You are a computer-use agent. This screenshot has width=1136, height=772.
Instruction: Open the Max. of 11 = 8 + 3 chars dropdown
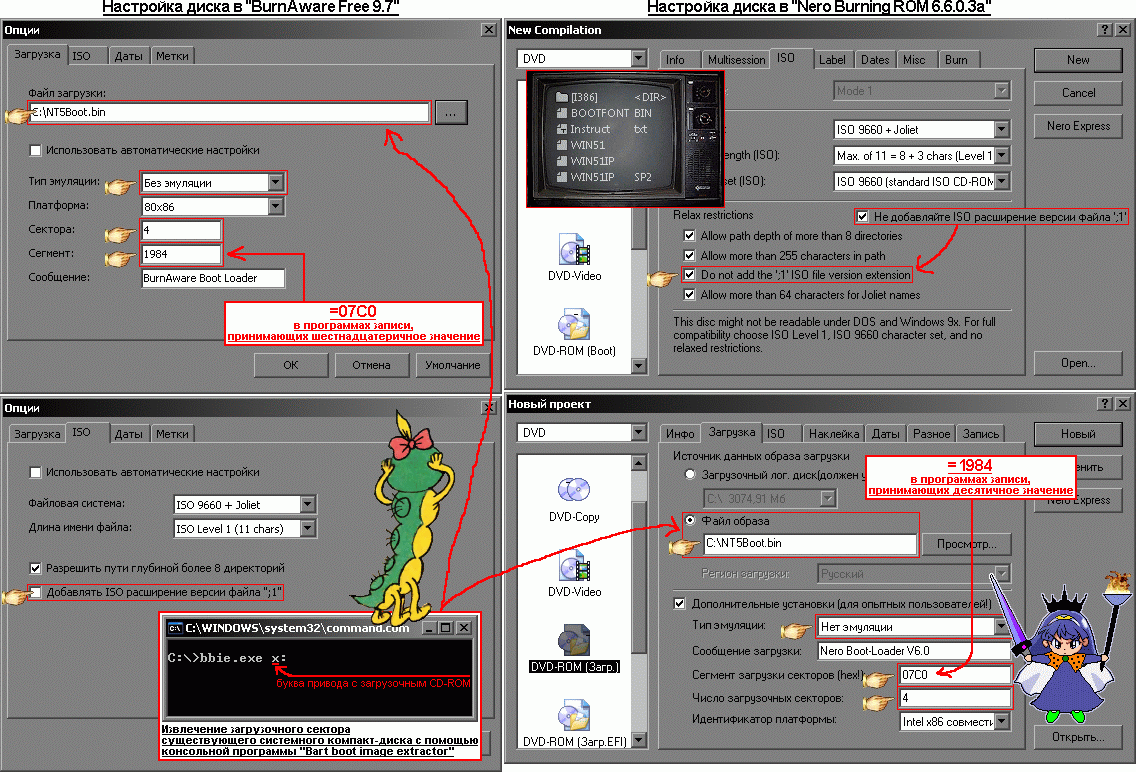coord(1001,156)
